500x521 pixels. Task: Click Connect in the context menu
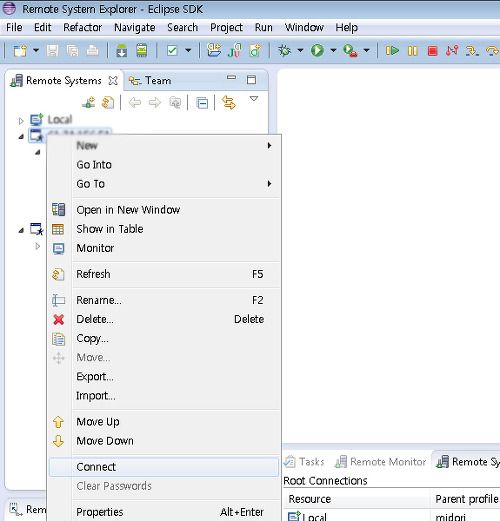coord(164,467)
